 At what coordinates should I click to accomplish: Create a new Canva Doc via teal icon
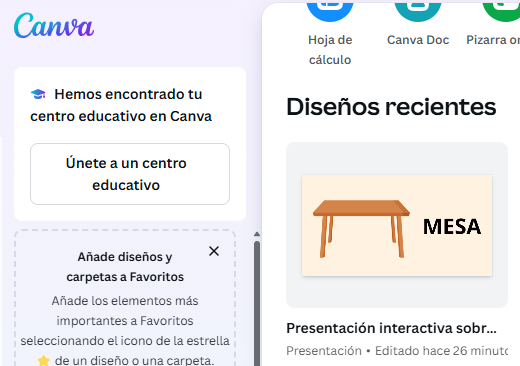click(x=418, y=11)
